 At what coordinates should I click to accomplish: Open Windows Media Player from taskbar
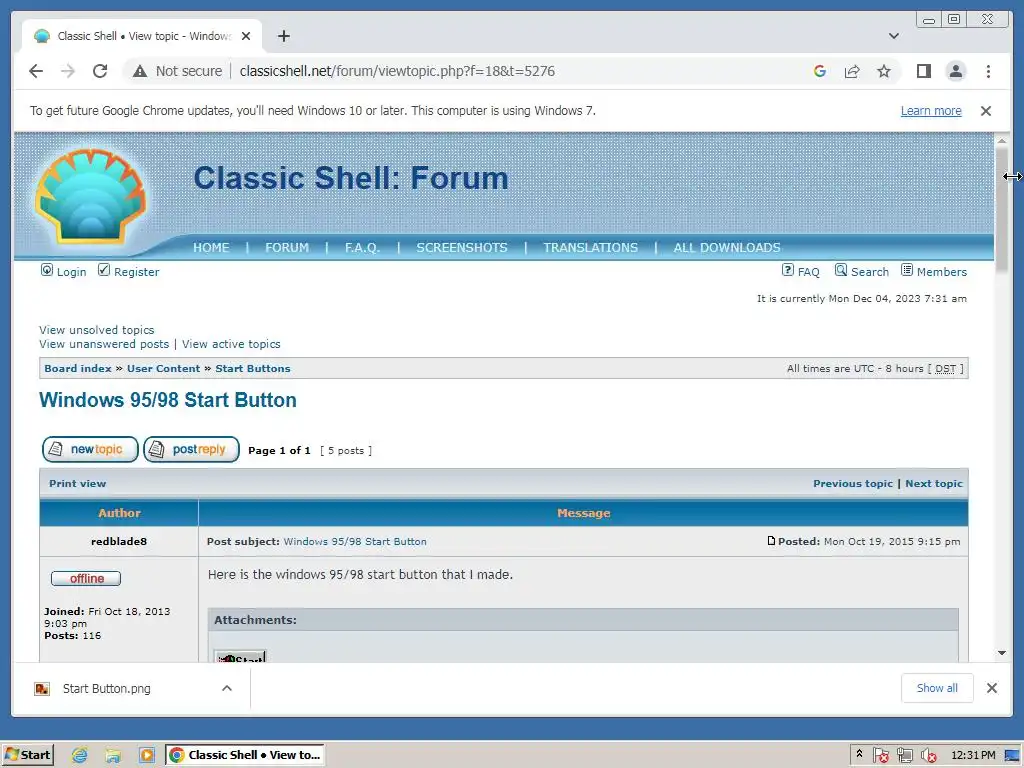[147, 756]
